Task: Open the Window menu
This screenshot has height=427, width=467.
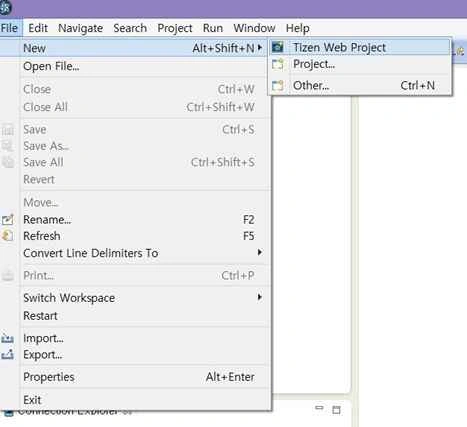Action: (x=254, y=28)
